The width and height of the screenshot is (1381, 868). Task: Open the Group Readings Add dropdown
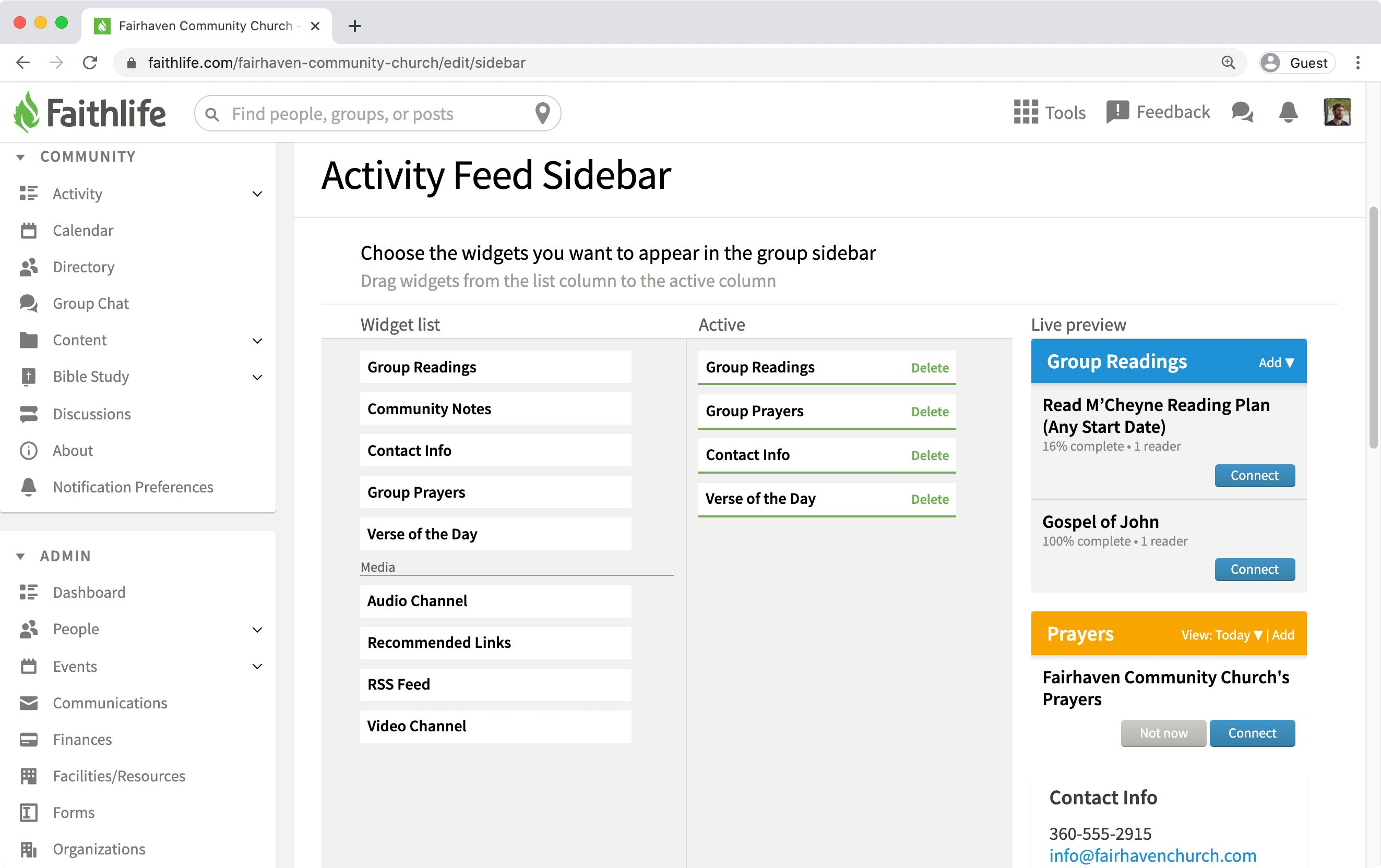point(1276,363)
